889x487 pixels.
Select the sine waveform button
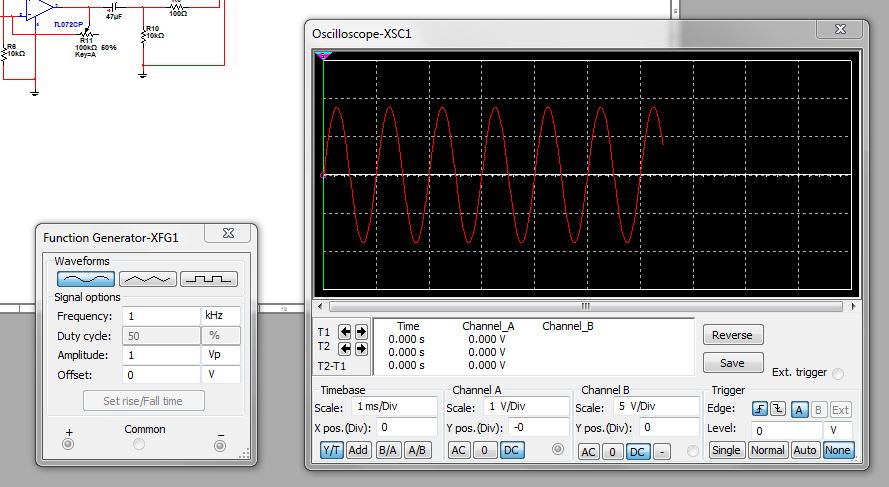click(x=86, y=279)
